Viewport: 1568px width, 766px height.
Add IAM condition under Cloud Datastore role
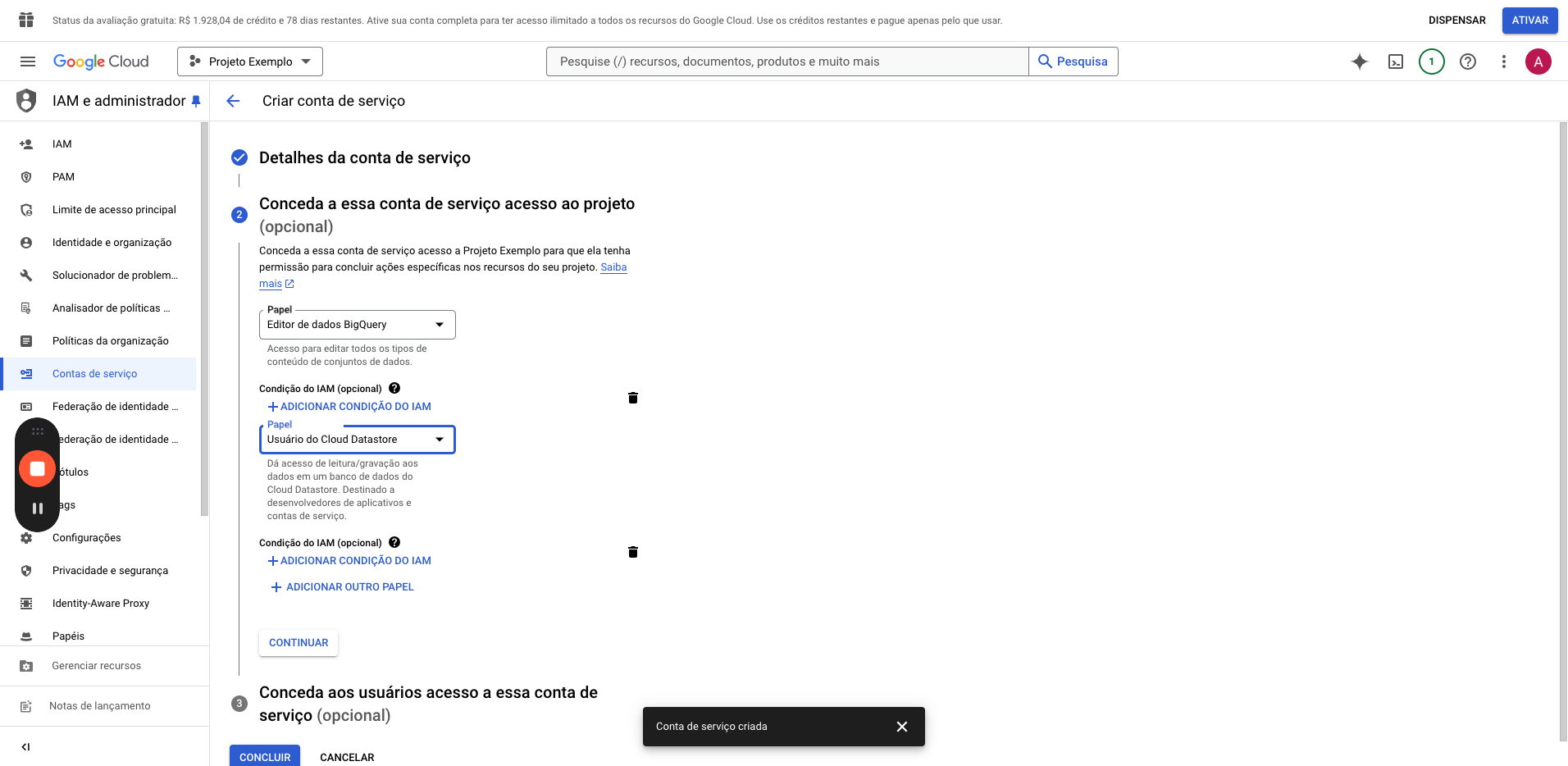349,561
